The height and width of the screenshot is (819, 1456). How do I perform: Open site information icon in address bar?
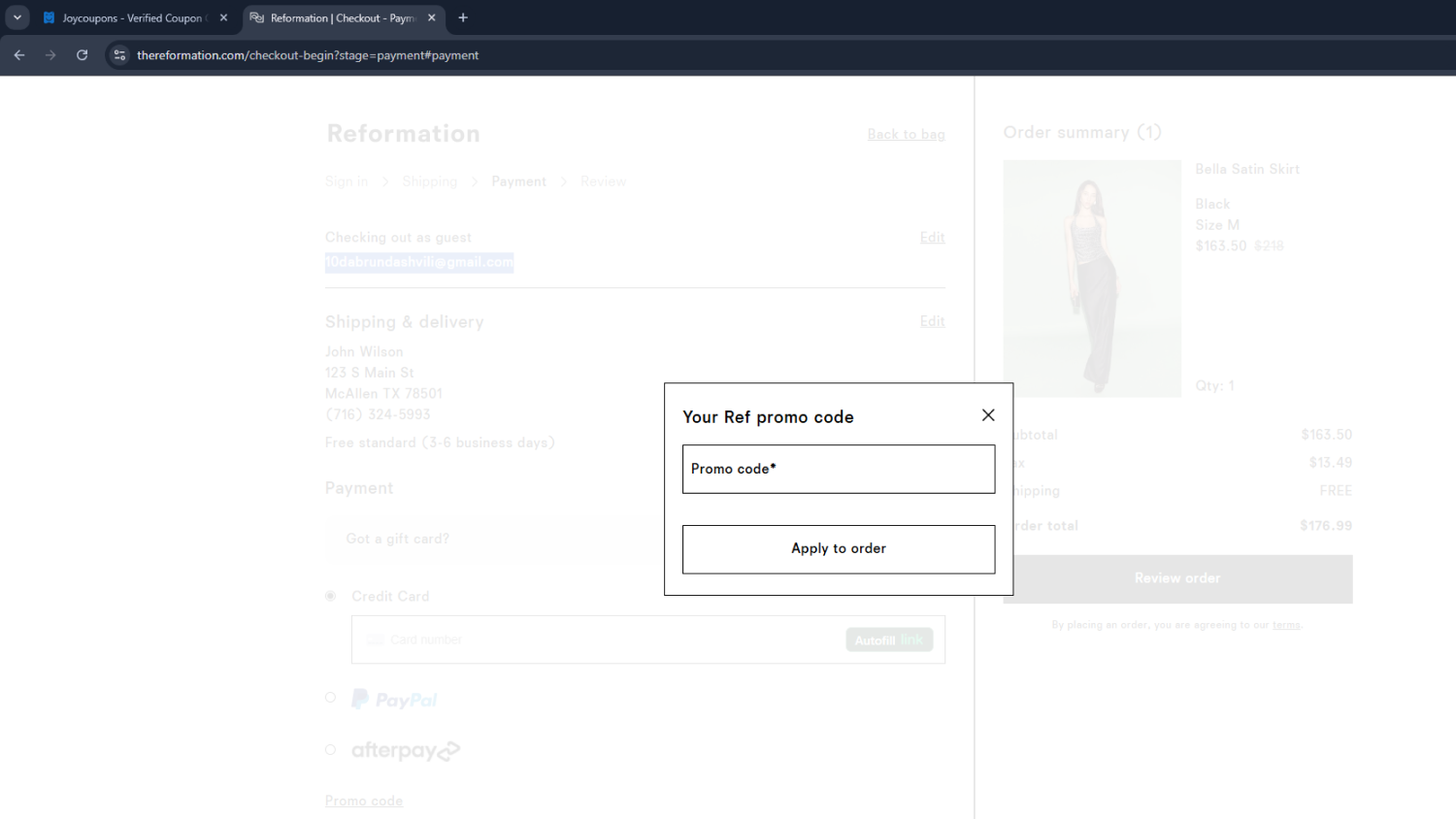(119, 55)
